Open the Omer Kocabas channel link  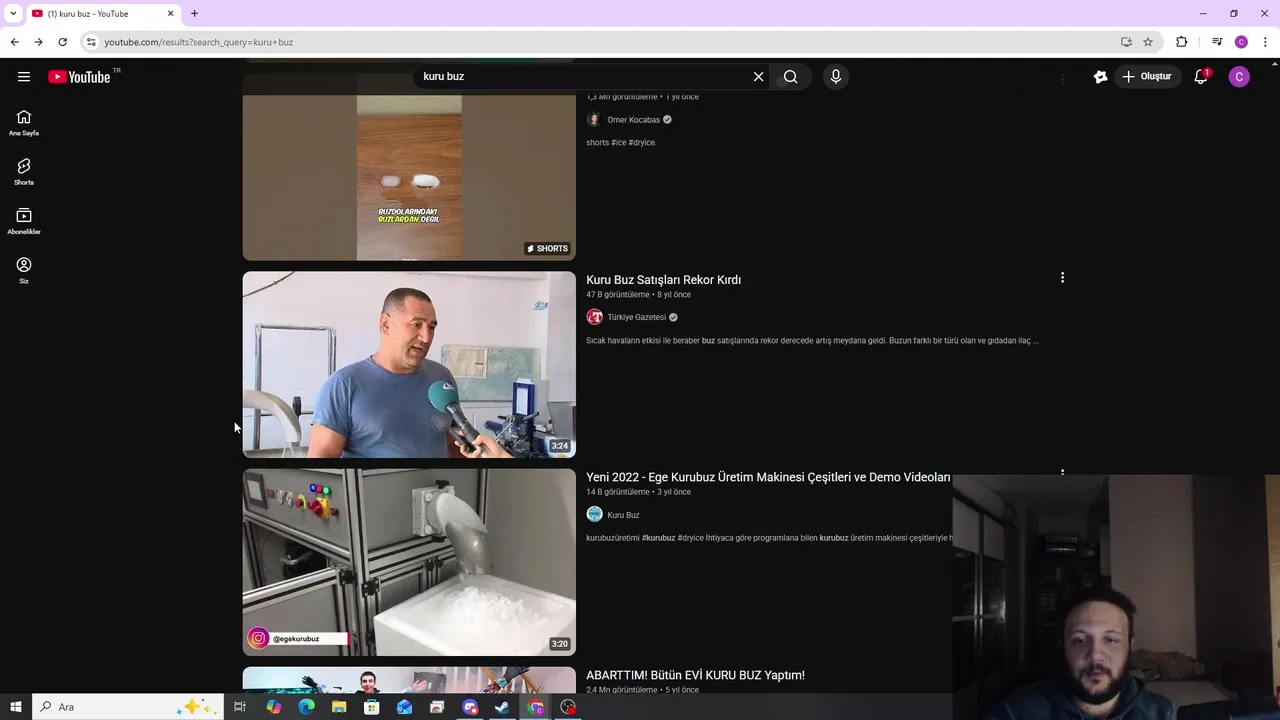tap(633, 120)
